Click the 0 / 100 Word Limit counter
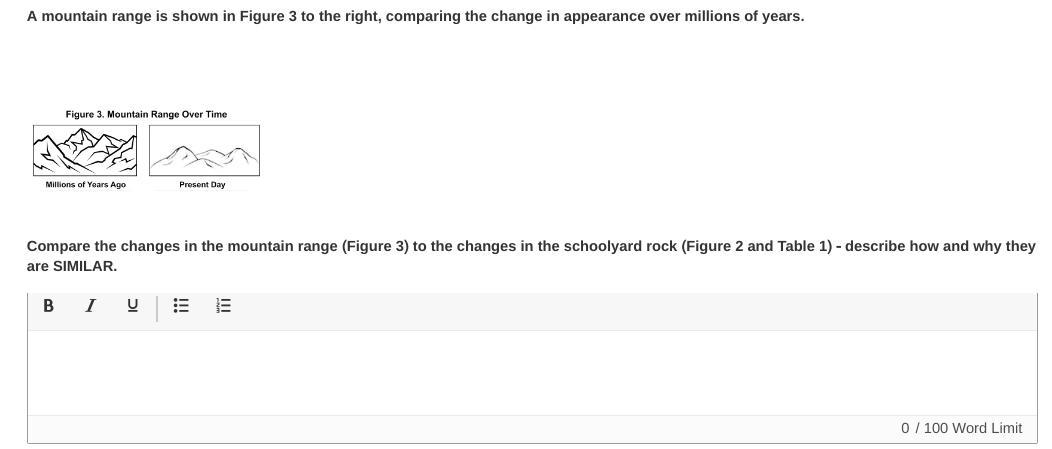The height and width of the screenshot is (449, 1052). pyautogui.click(x=961, y=428)
